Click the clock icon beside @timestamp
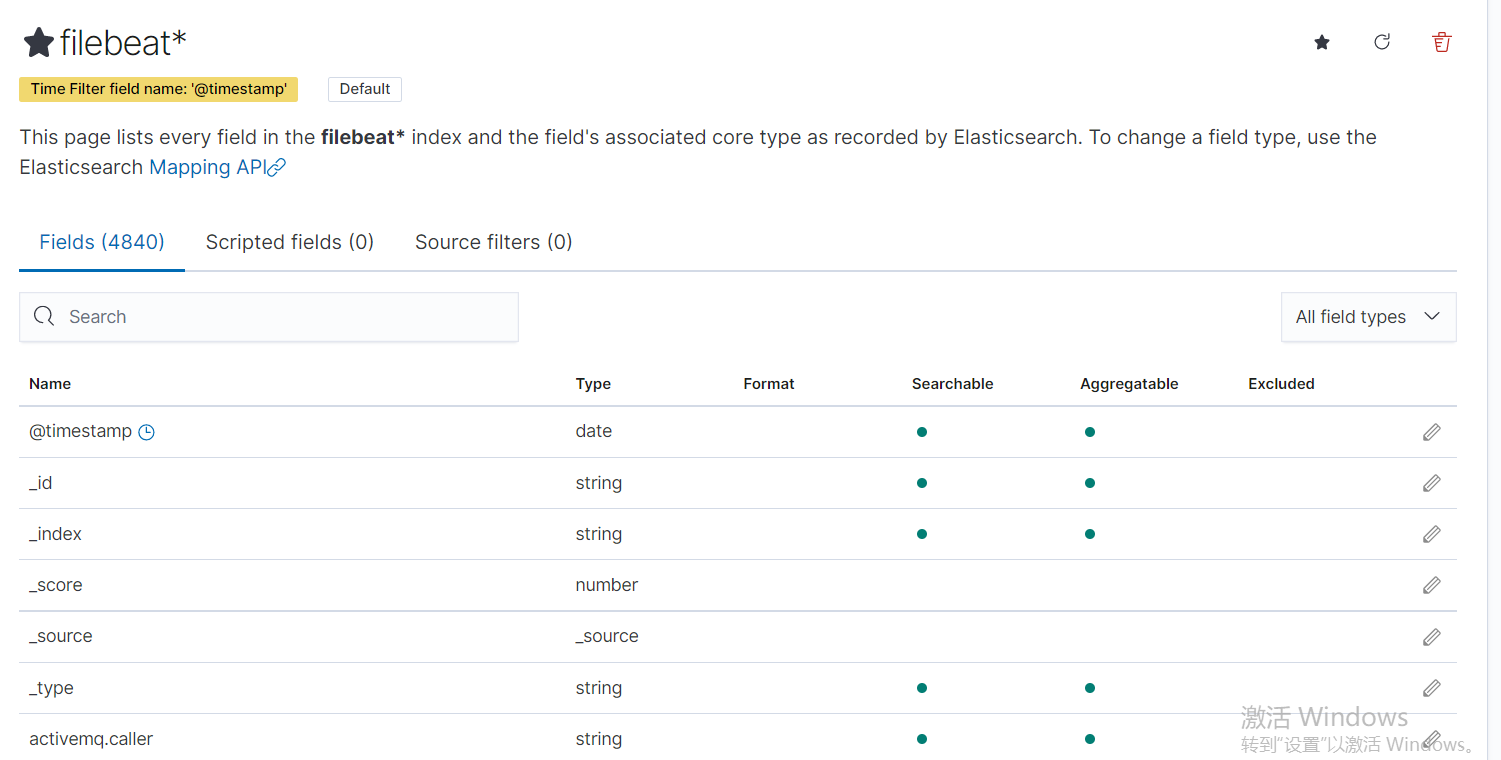This screenshot has height=760, width=1501. [x=146, y=432]
